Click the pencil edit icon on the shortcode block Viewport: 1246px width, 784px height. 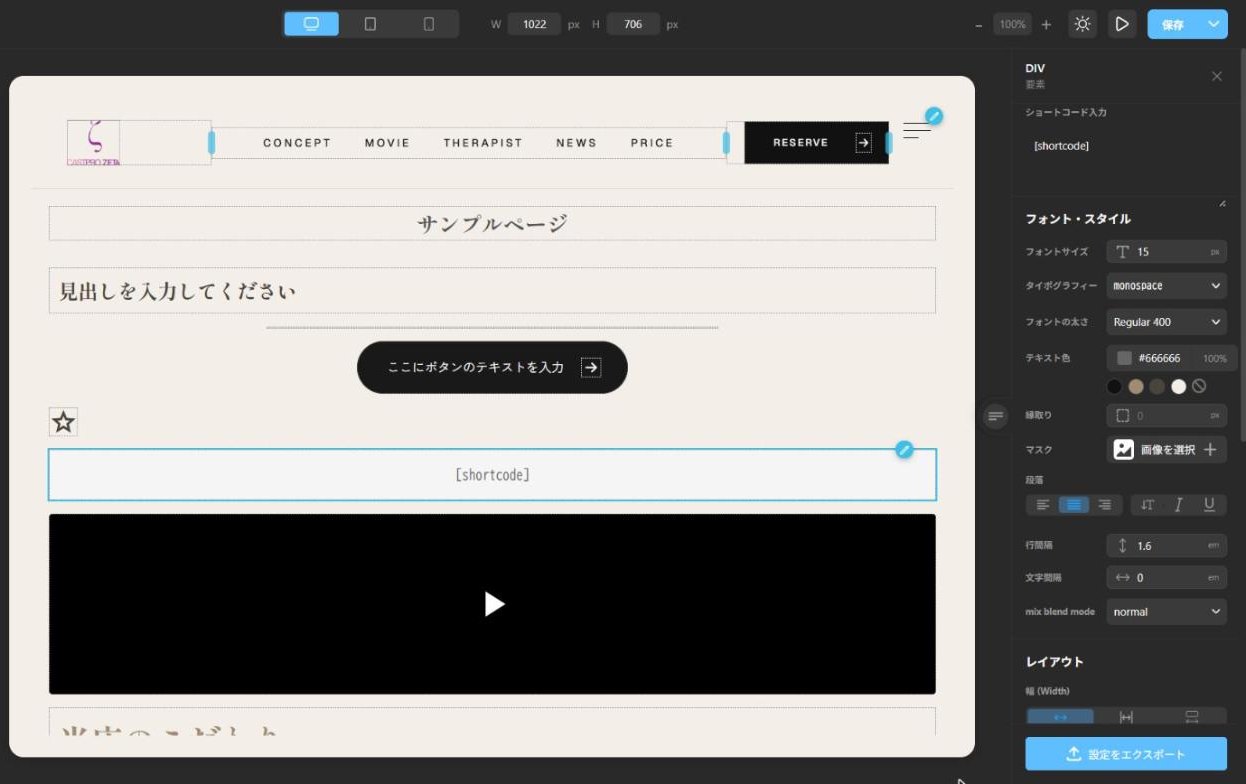pyautogui.click(x=904, y=450)
